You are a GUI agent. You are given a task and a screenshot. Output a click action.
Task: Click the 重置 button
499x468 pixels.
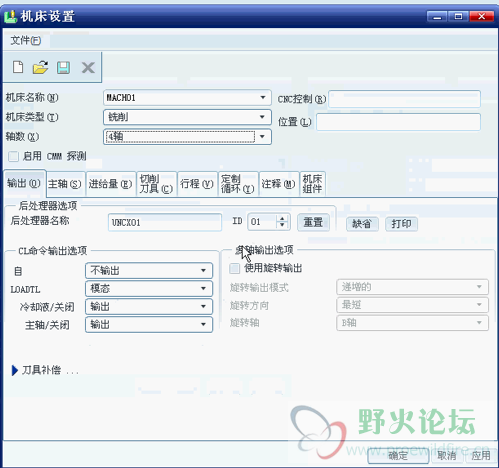point(313,222)
